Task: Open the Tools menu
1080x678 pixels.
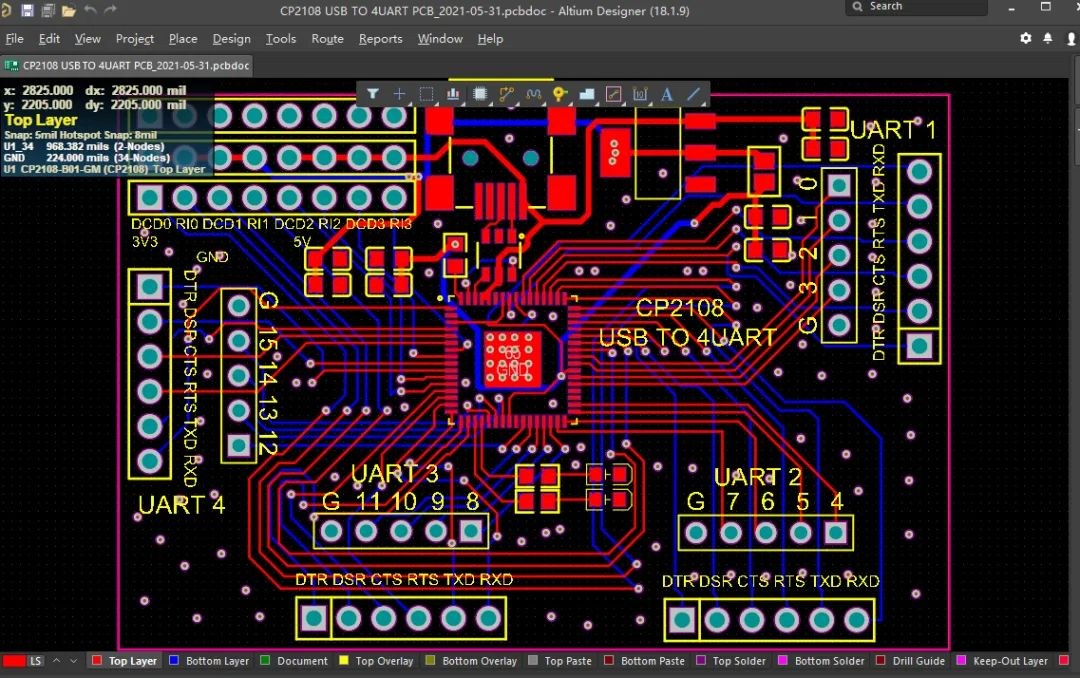Action: (x=281, y=39)
